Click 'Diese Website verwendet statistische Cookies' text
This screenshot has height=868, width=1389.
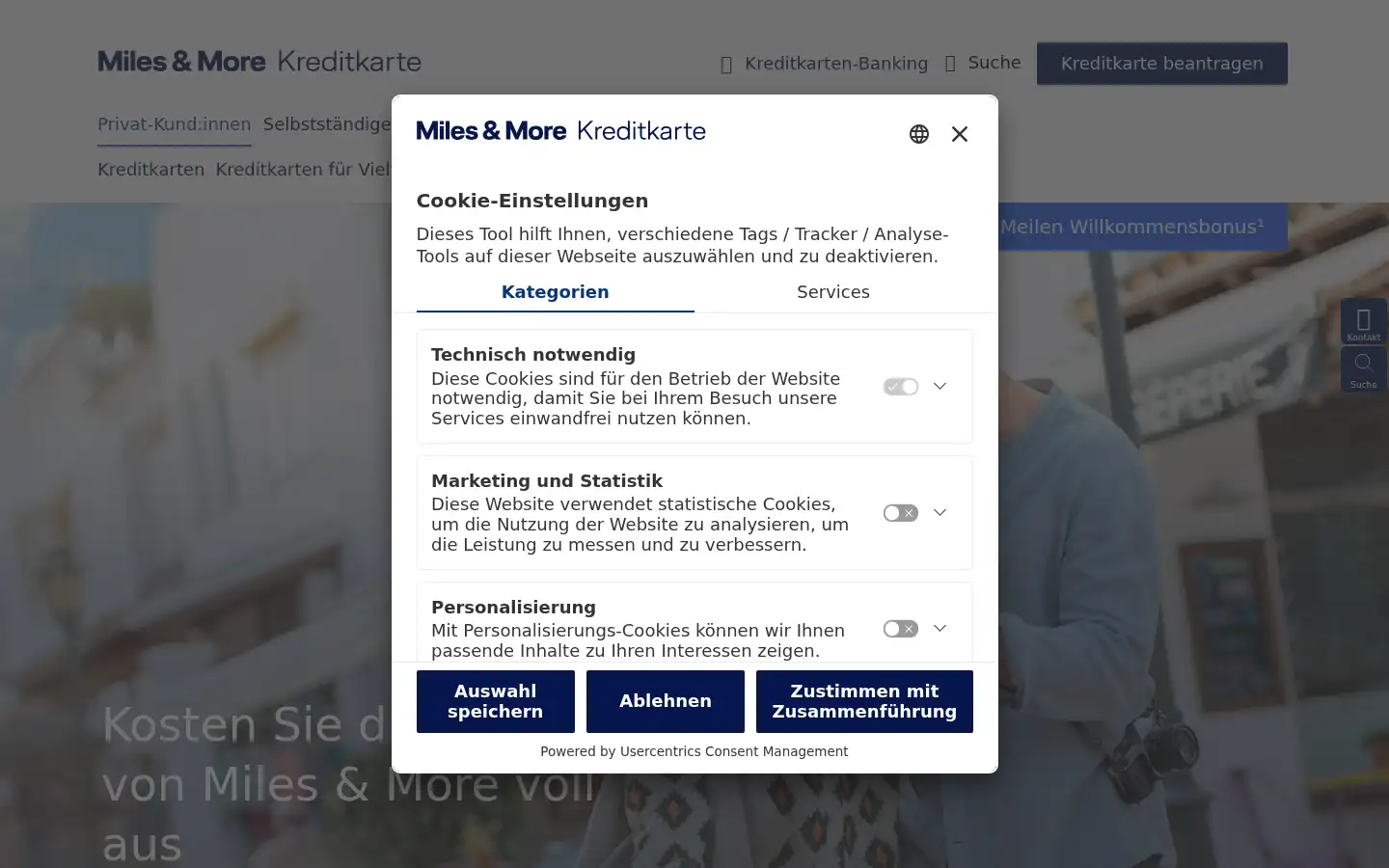[x=640, y=525]
